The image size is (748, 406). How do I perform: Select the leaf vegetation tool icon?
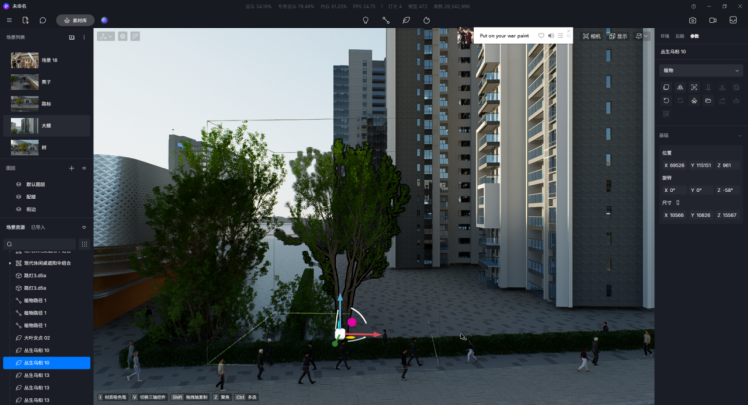[x=406, y=20]
